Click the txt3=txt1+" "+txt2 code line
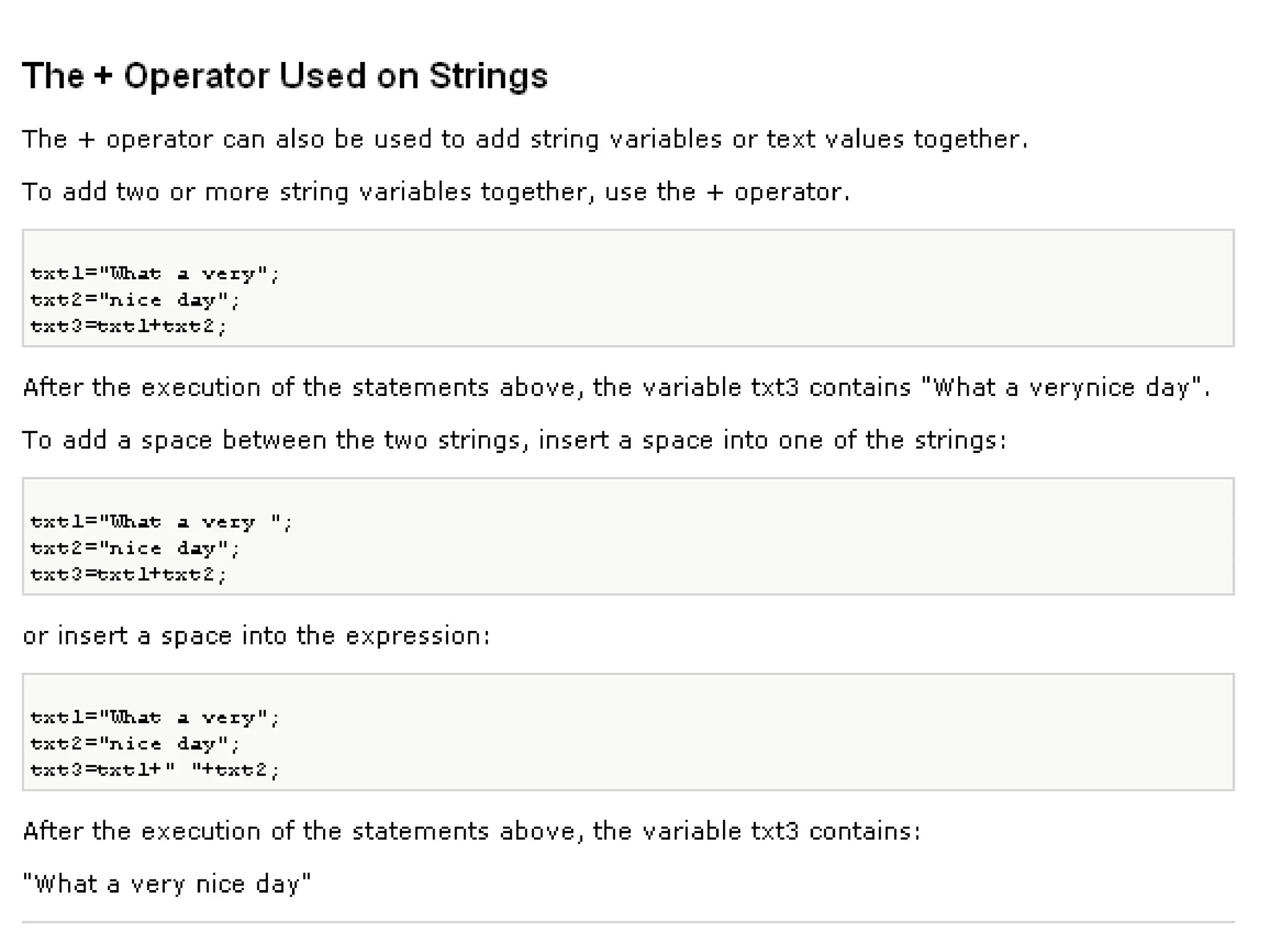The image size is (1270, 952). (x=155, y=770)
